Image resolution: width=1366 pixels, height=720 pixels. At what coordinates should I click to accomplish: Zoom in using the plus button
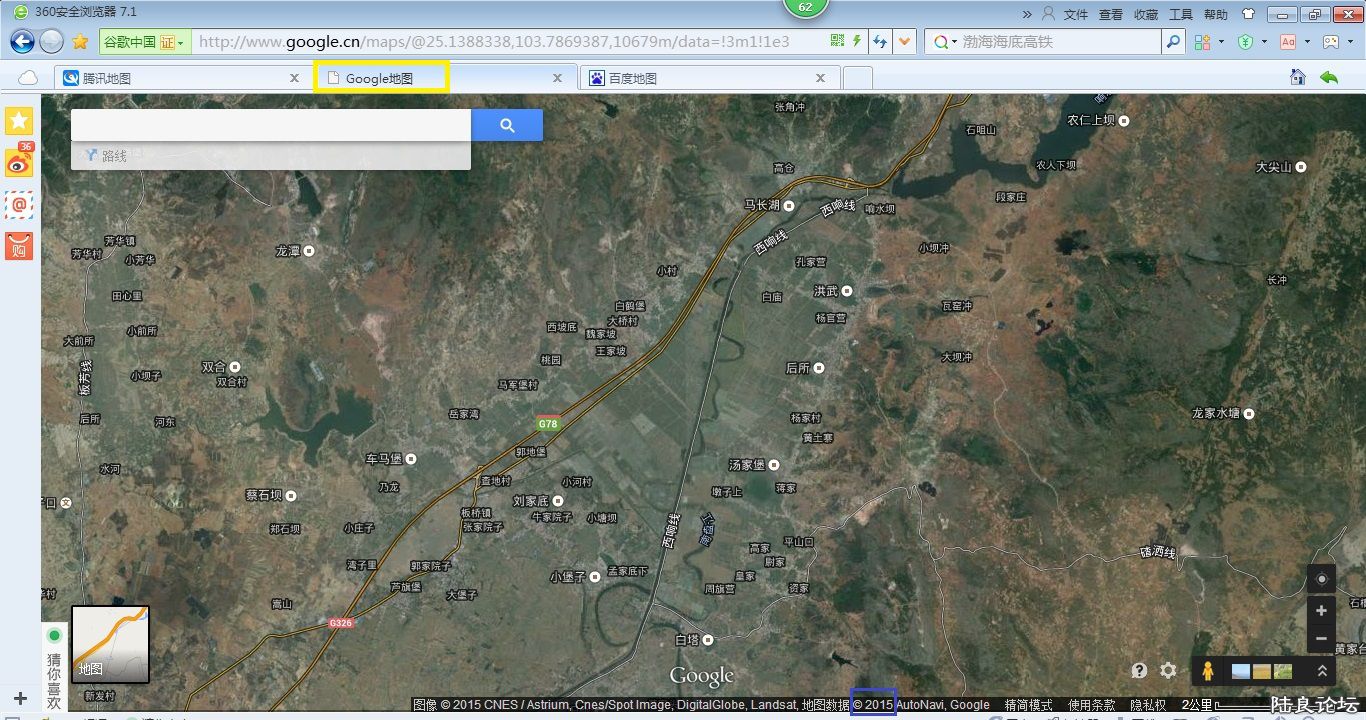point(1321,610)
